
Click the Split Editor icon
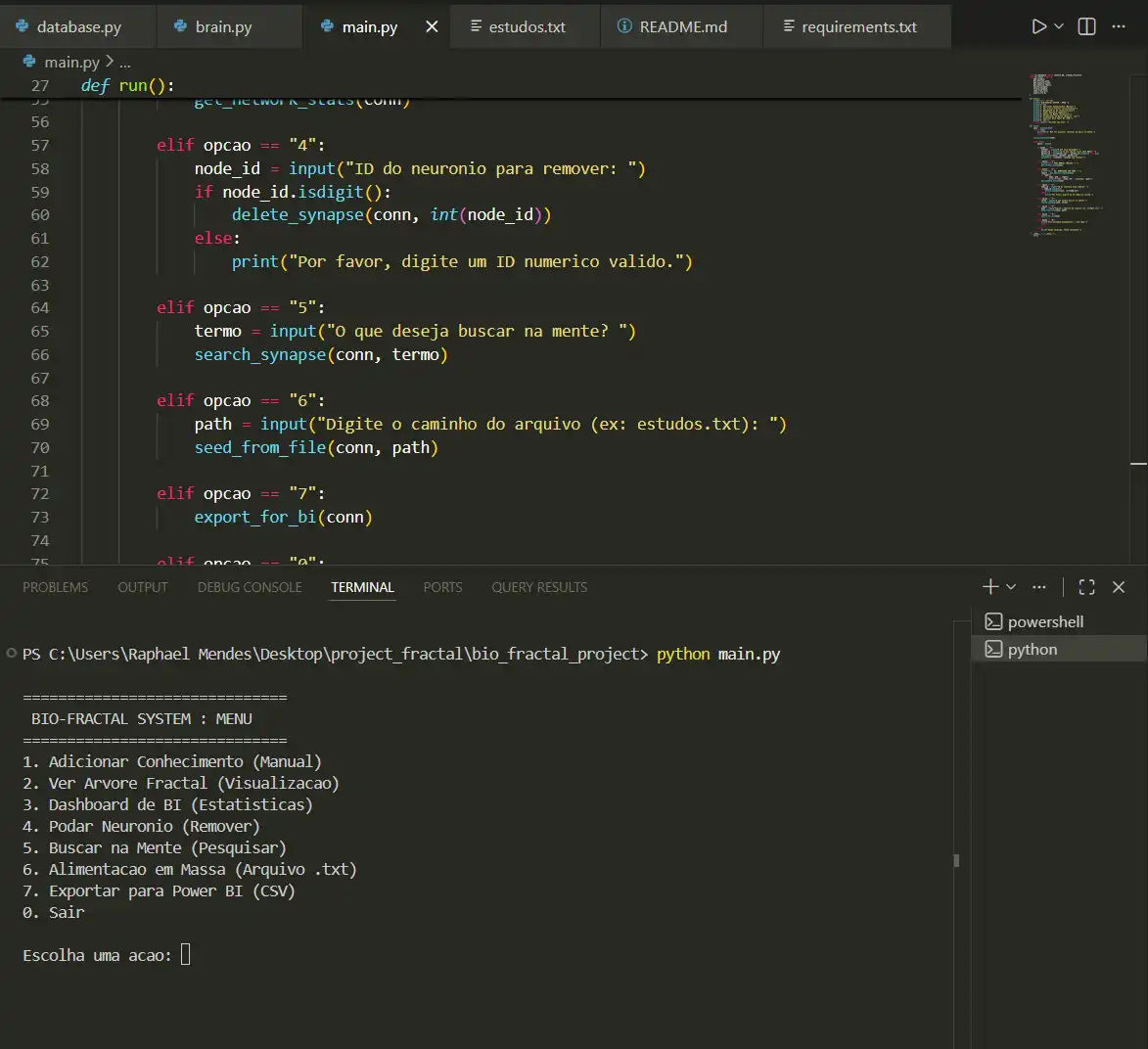coord(1086,26)
